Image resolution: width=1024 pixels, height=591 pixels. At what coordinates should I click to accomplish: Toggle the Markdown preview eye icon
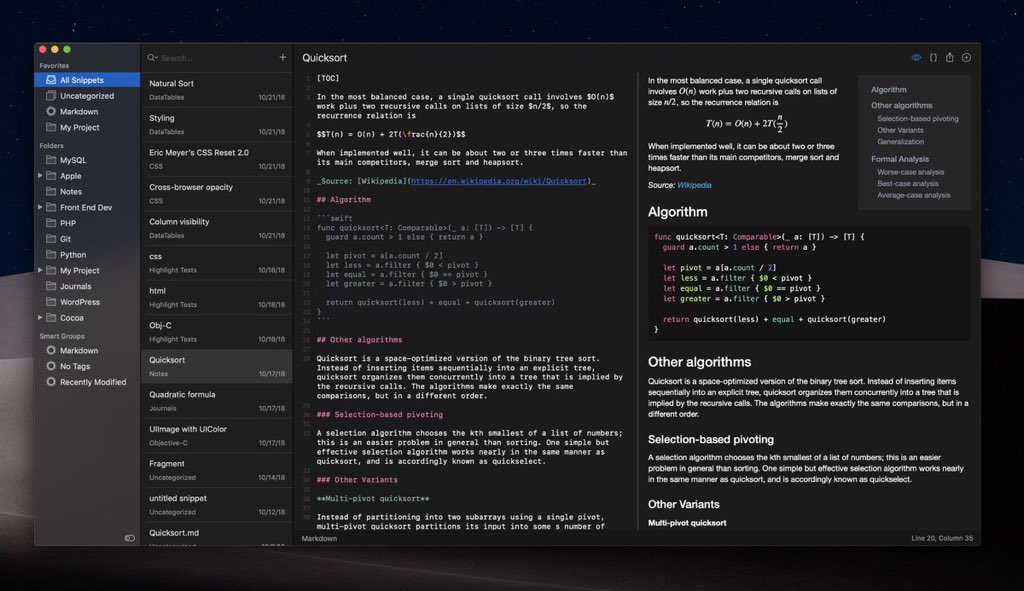(x=916, y=57)
